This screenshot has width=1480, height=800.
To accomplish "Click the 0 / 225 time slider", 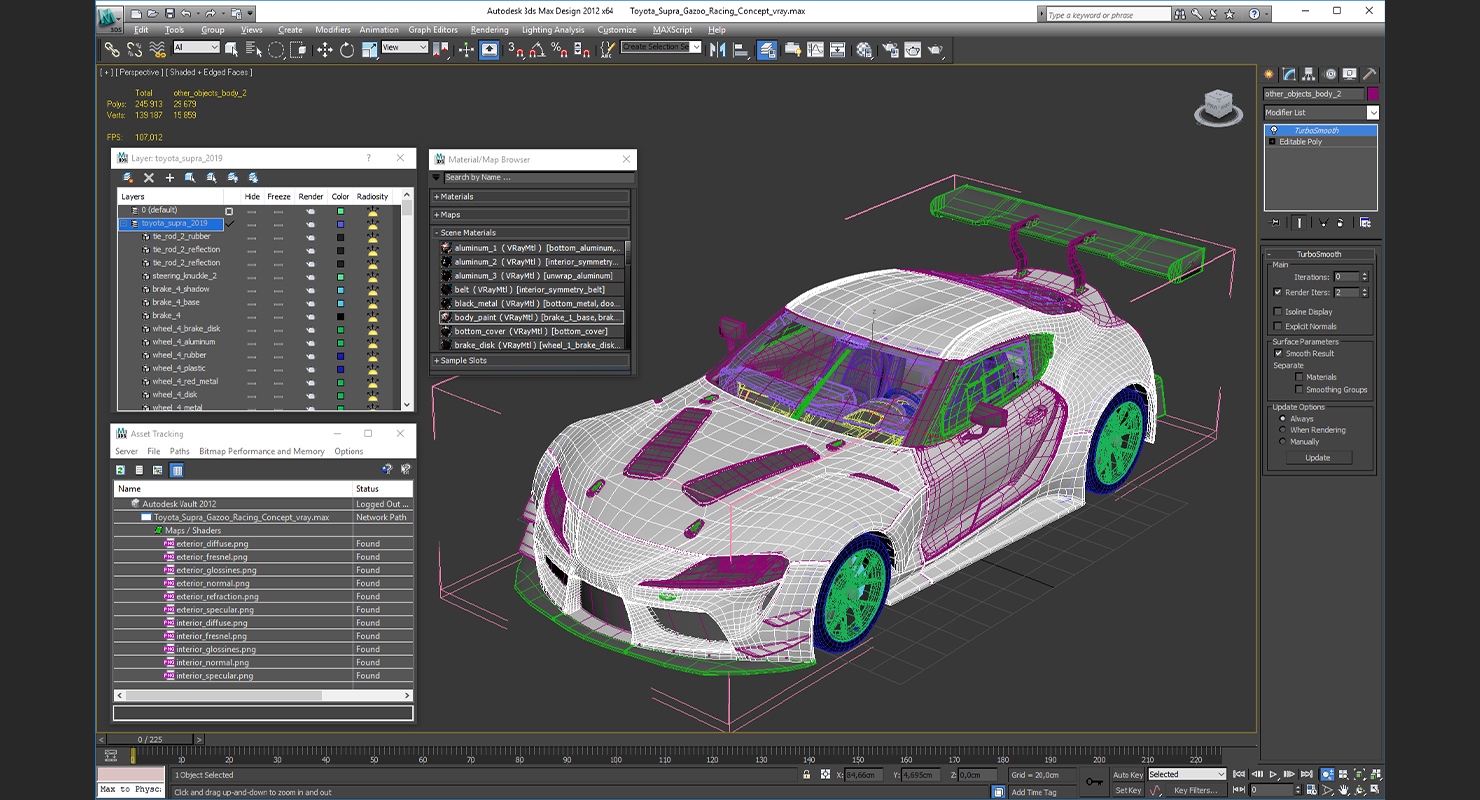I will click(x=148, y=740).
